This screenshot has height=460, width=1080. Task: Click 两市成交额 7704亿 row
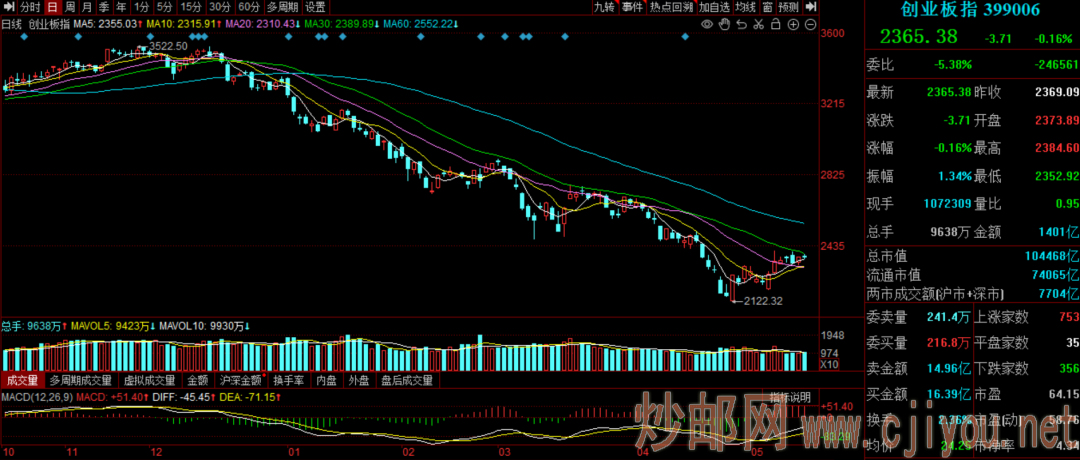(972, 294)
